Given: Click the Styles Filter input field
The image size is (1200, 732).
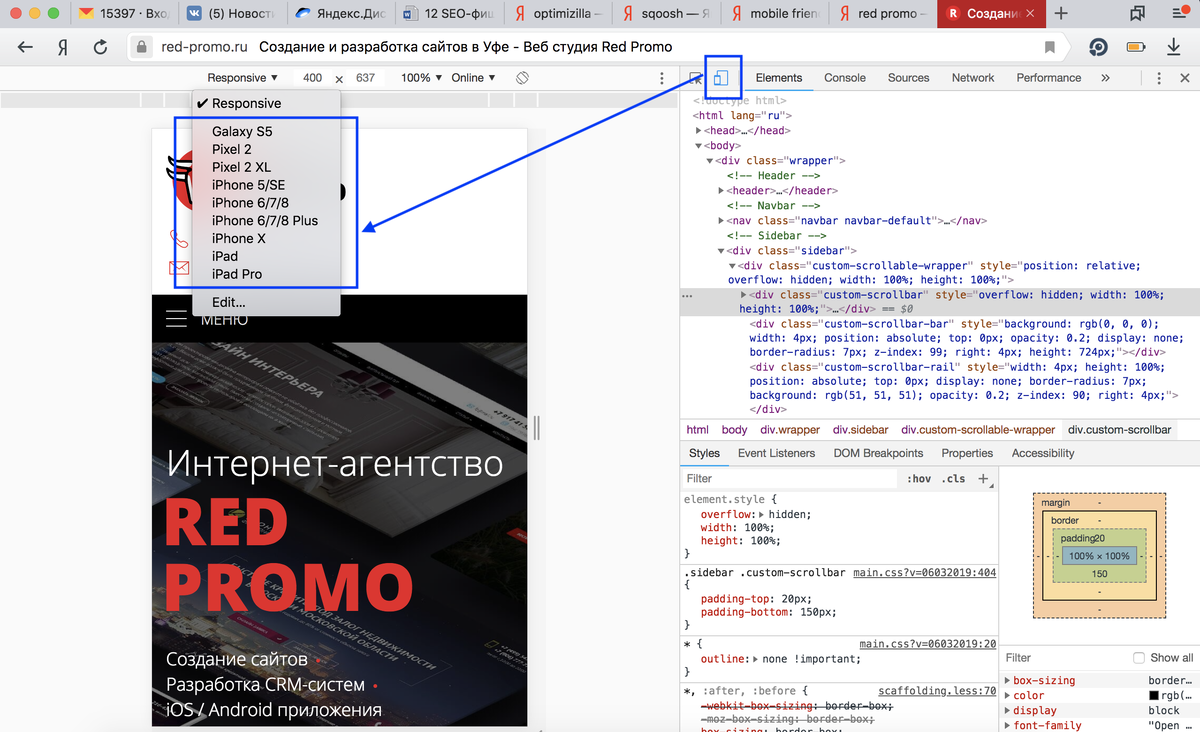Looking at the screenshot, I should pyautogui.click(x=790, y=479).
